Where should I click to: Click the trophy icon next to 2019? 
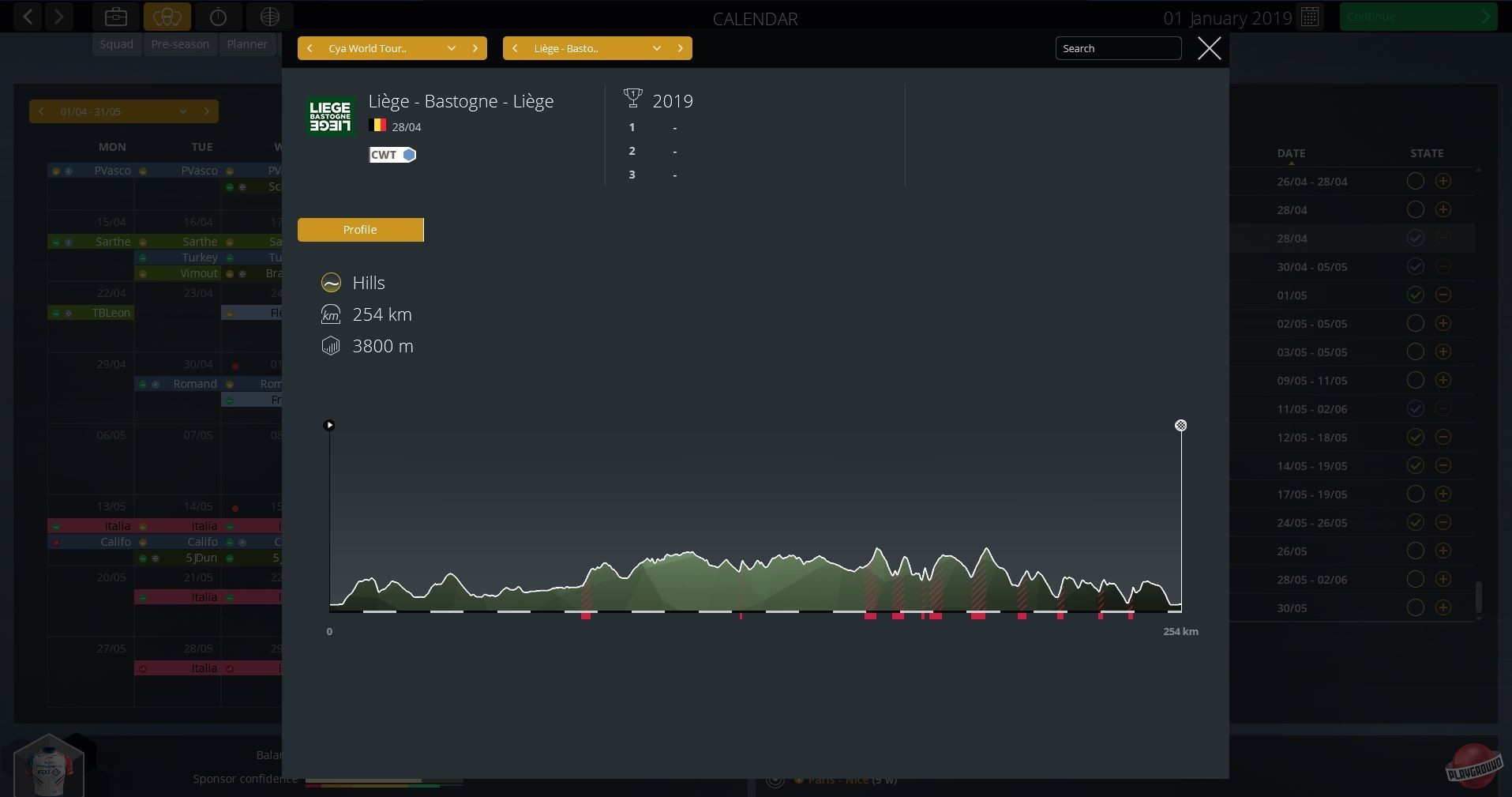pos(632,99)
